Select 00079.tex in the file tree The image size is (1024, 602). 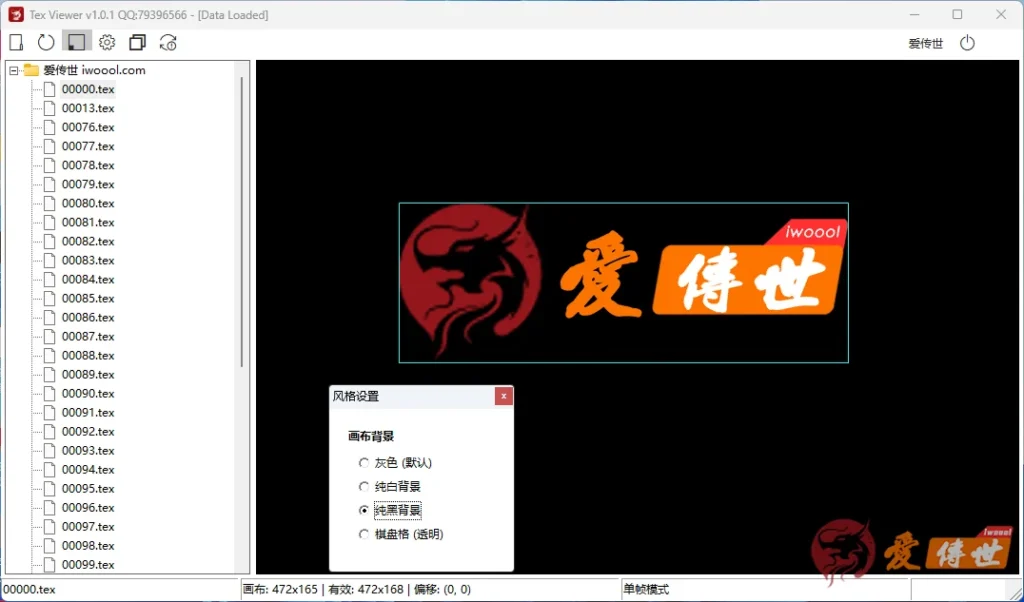point(88,184)
